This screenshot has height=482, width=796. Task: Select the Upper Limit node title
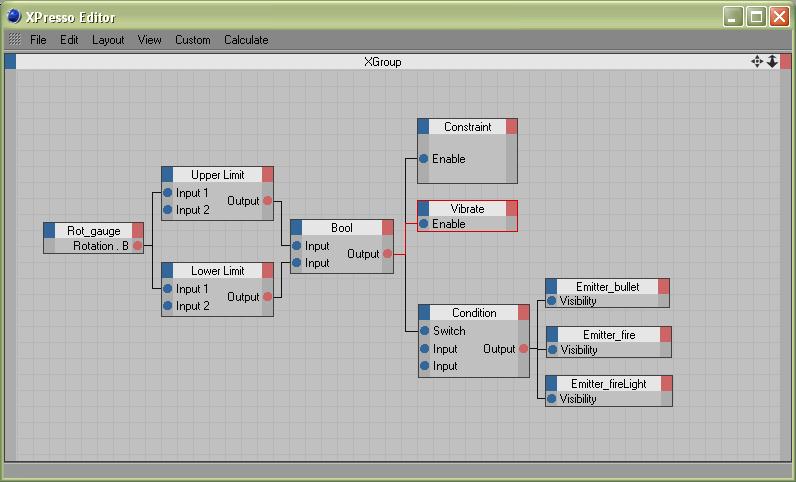click(x=217, y=175)
